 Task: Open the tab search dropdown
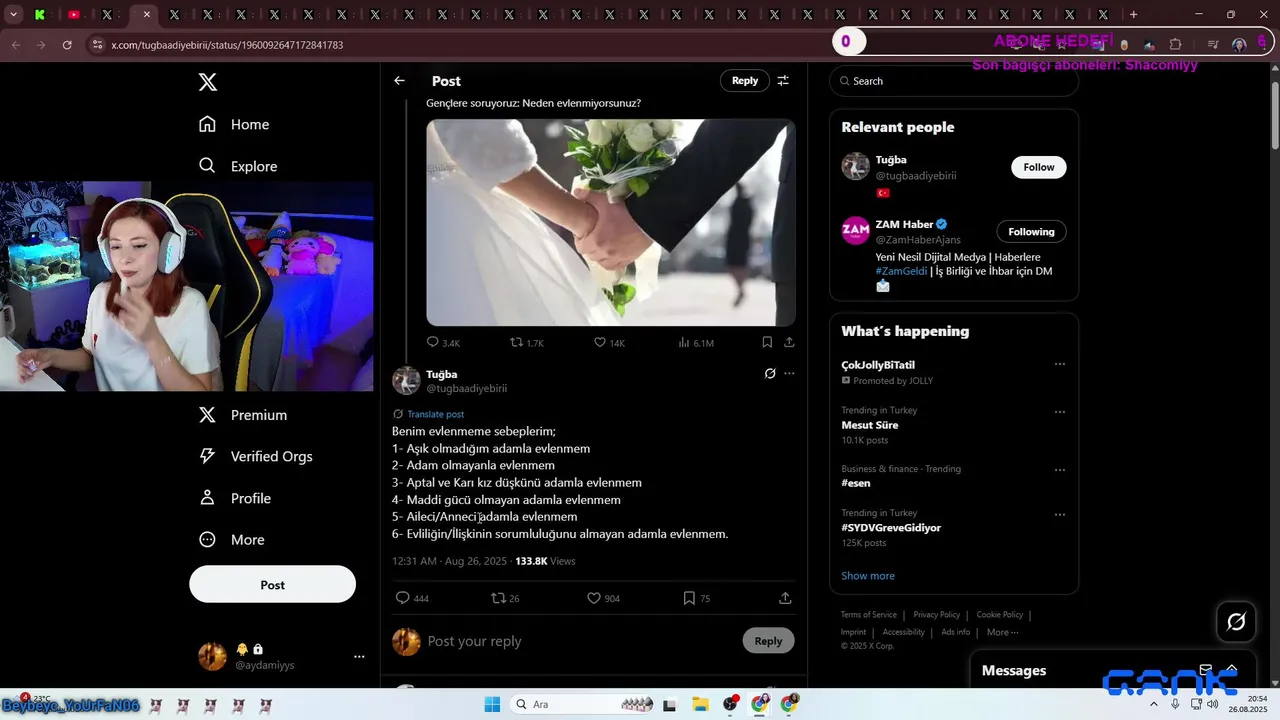(13, 15)
